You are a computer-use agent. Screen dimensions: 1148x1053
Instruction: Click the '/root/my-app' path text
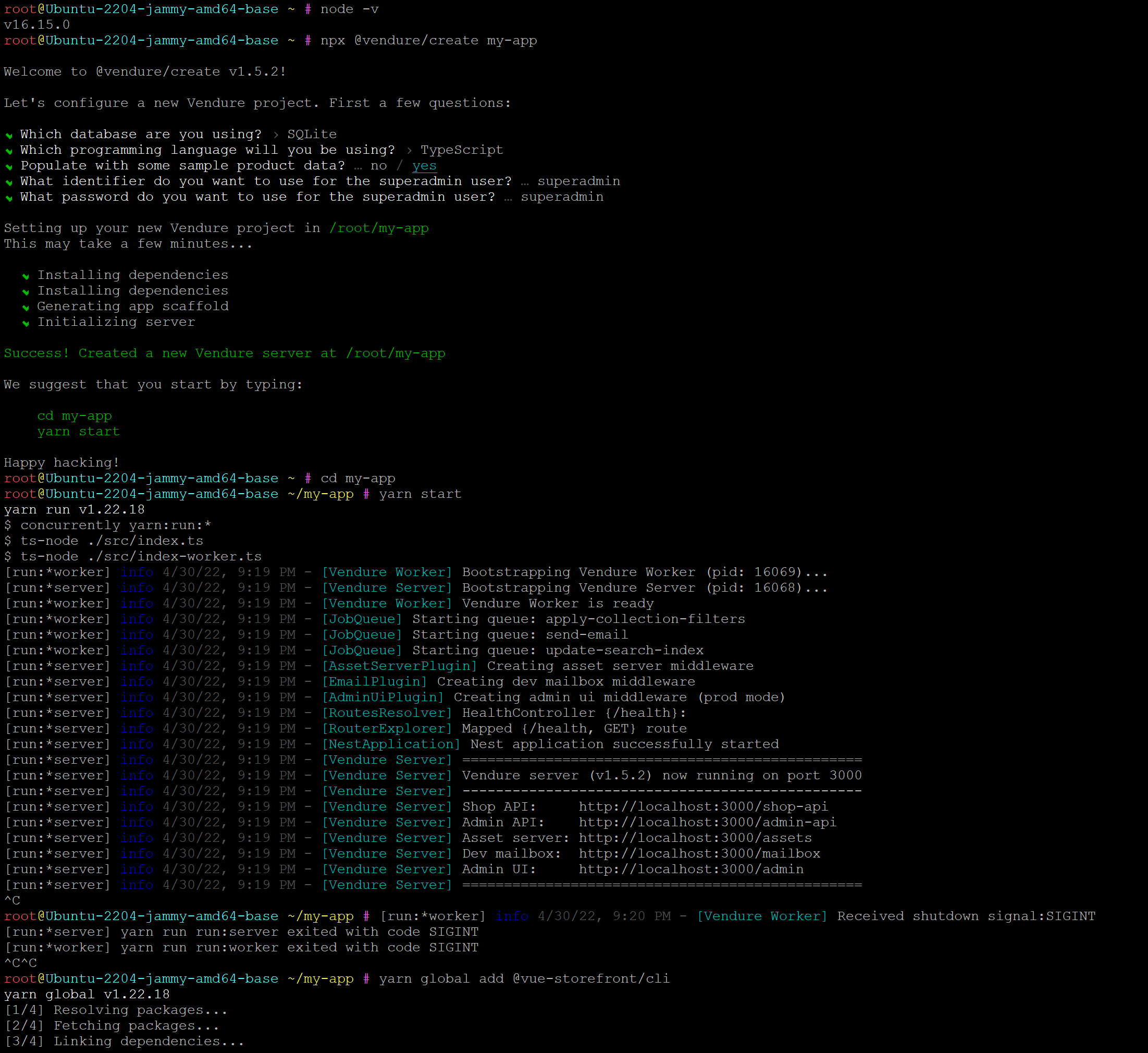tap(379, 227)
